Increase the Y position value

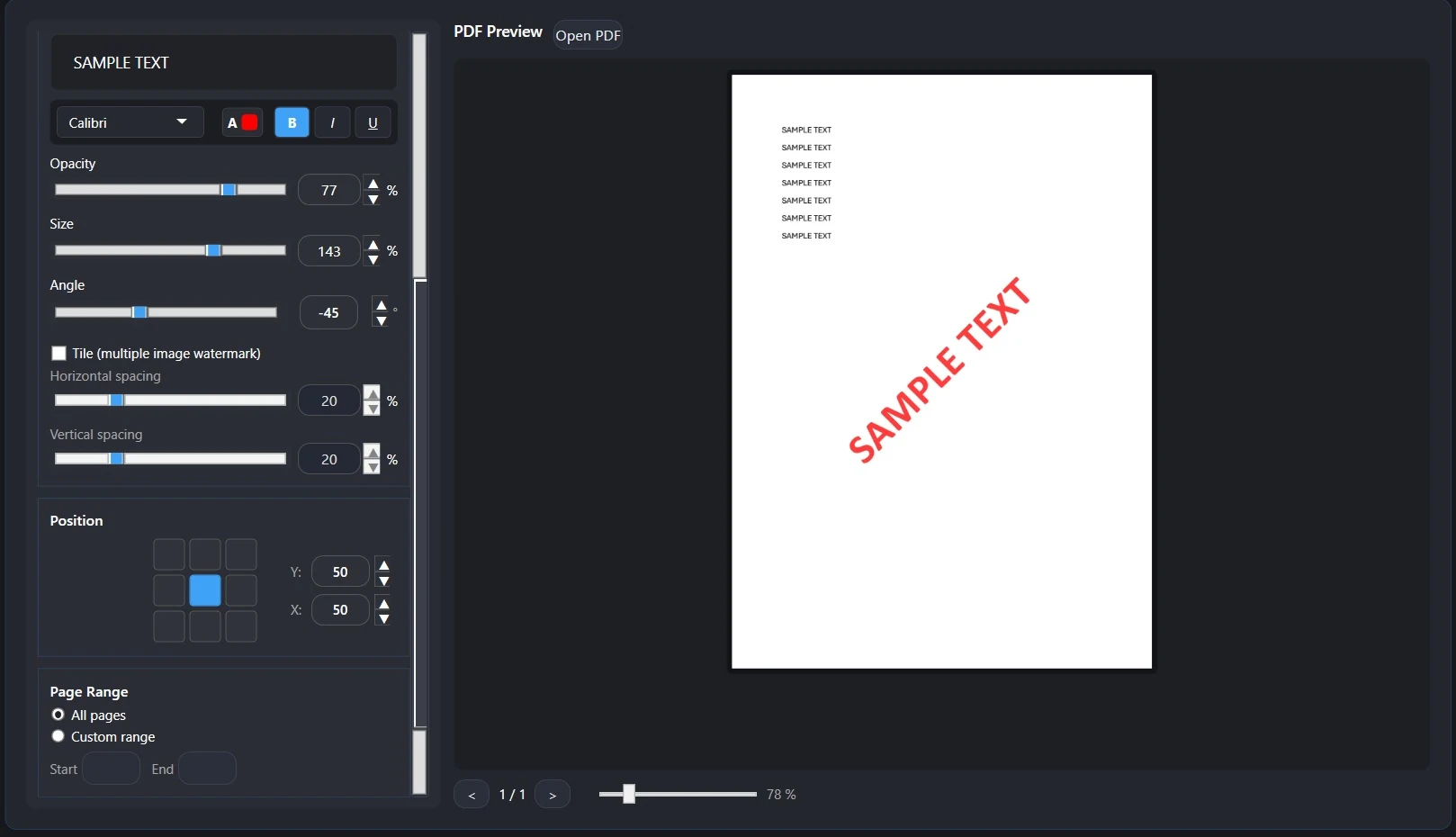point(383,565)
